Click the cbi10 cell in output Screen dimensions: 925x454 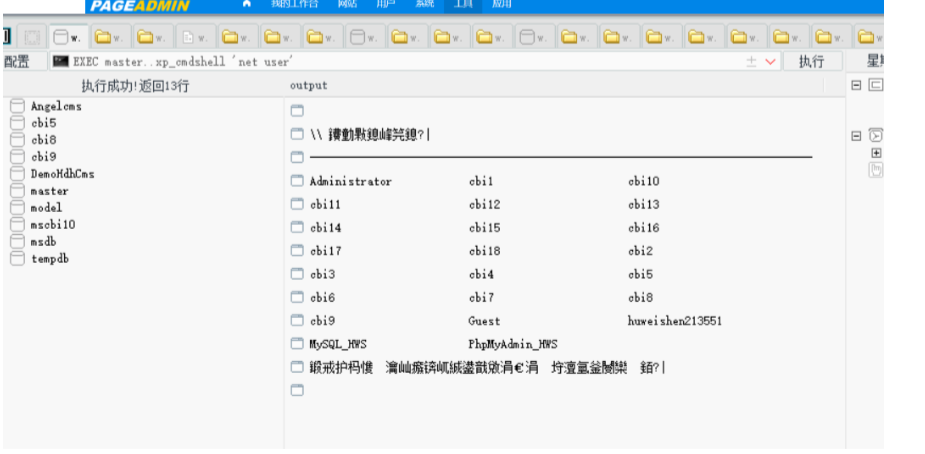pos(644,182)
